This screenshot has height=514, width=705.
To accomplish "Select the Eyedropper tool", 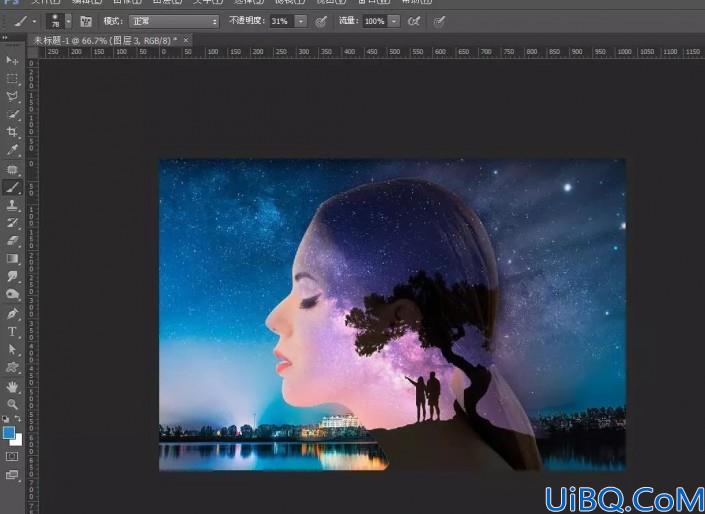I will pyautogui.click(x=12, y=150).
